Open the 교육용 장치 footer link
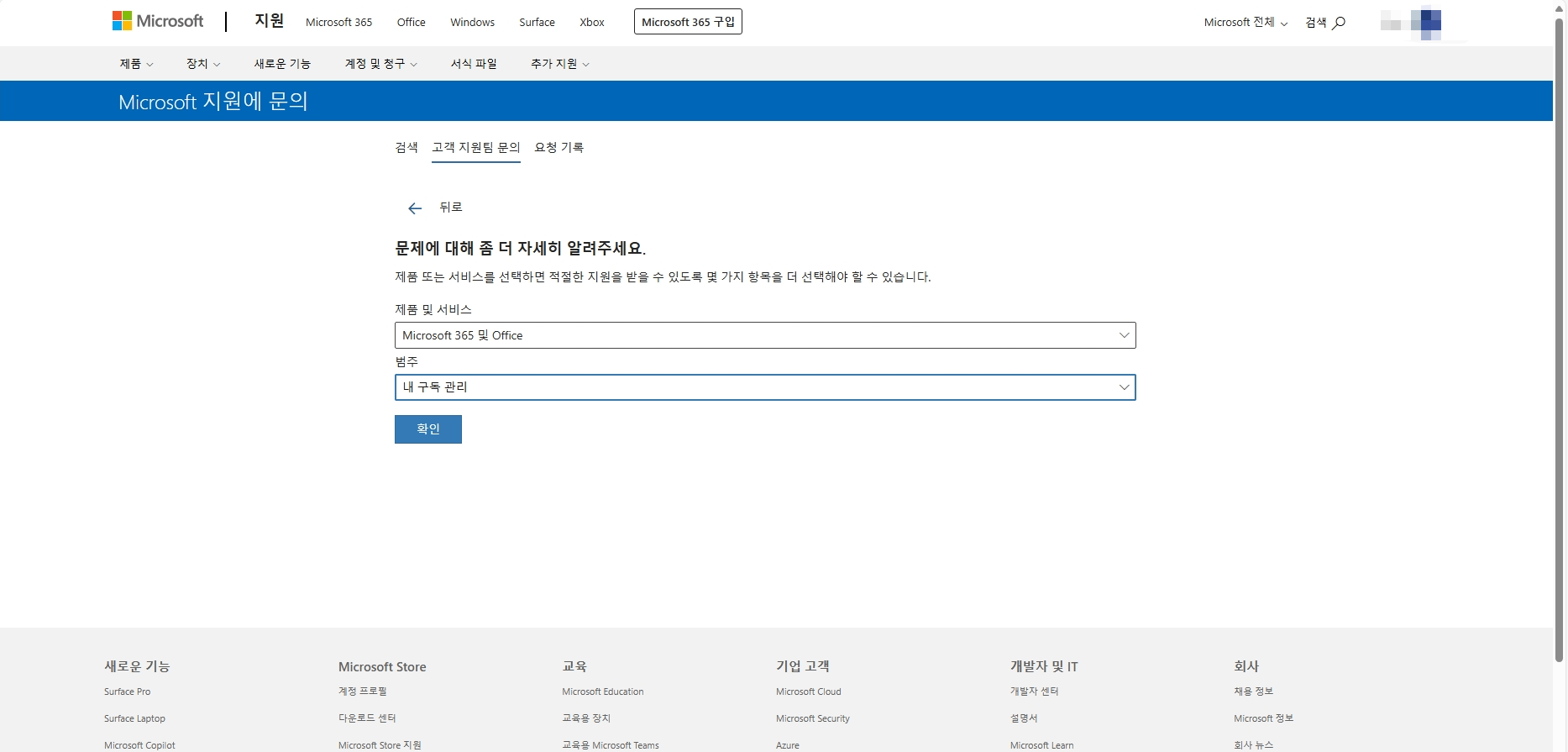 pyautogui.click(x=586, y=718)
